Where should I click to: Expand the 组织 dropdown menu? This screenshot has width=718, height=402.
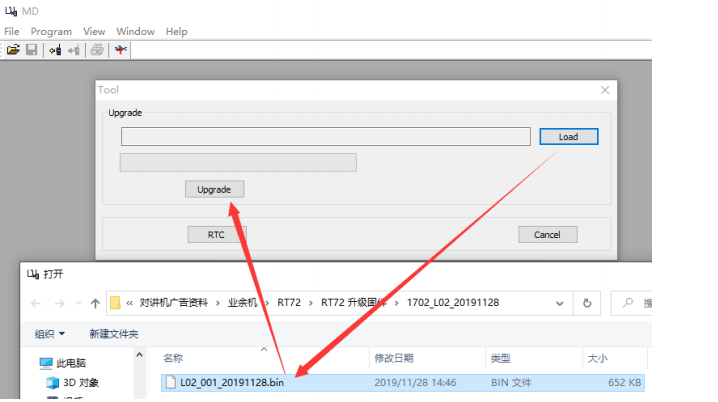[50, 333]
